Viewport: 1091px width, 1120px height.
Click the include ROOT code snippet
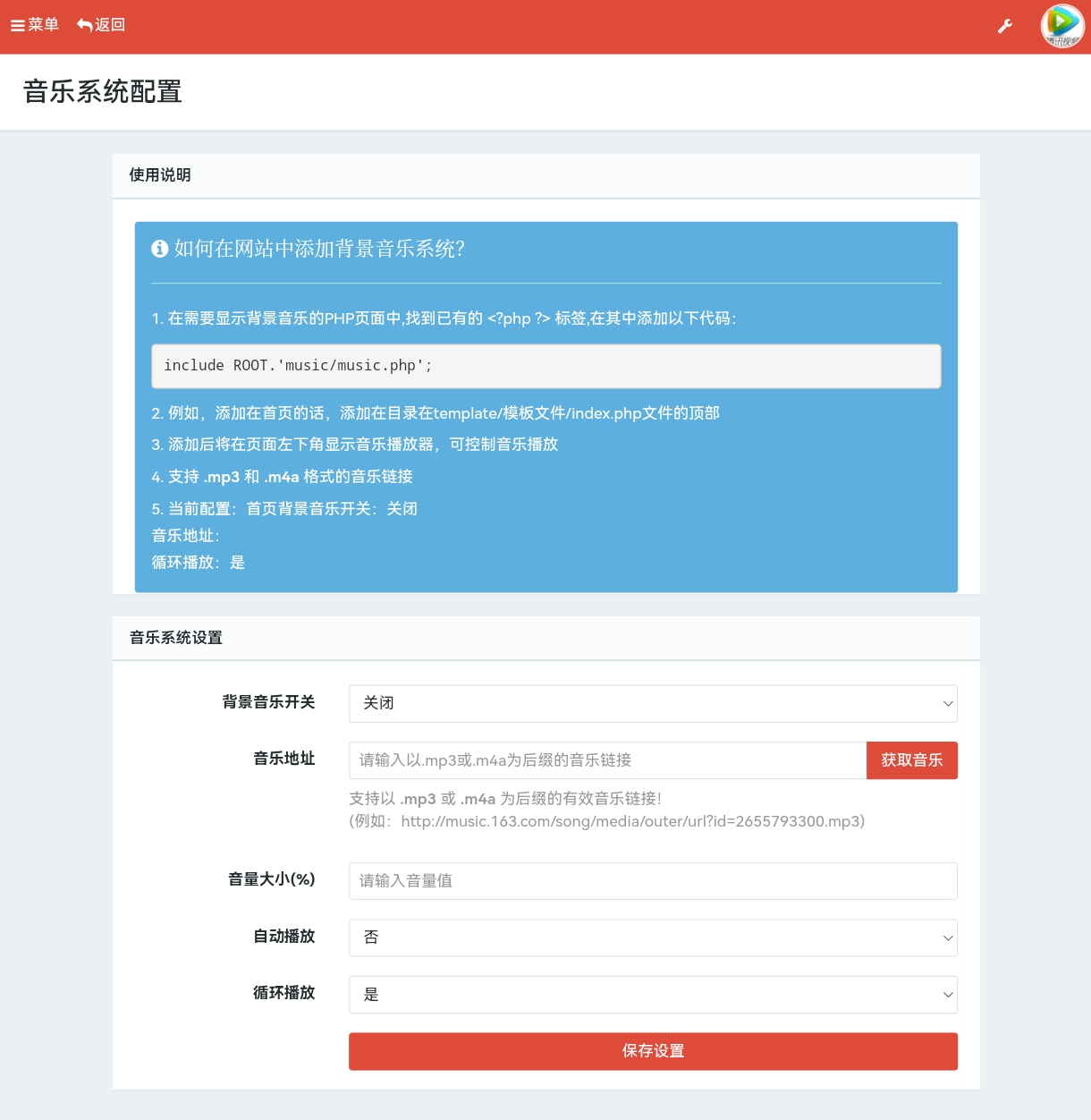pyautogui.click(x=545, y=365)
